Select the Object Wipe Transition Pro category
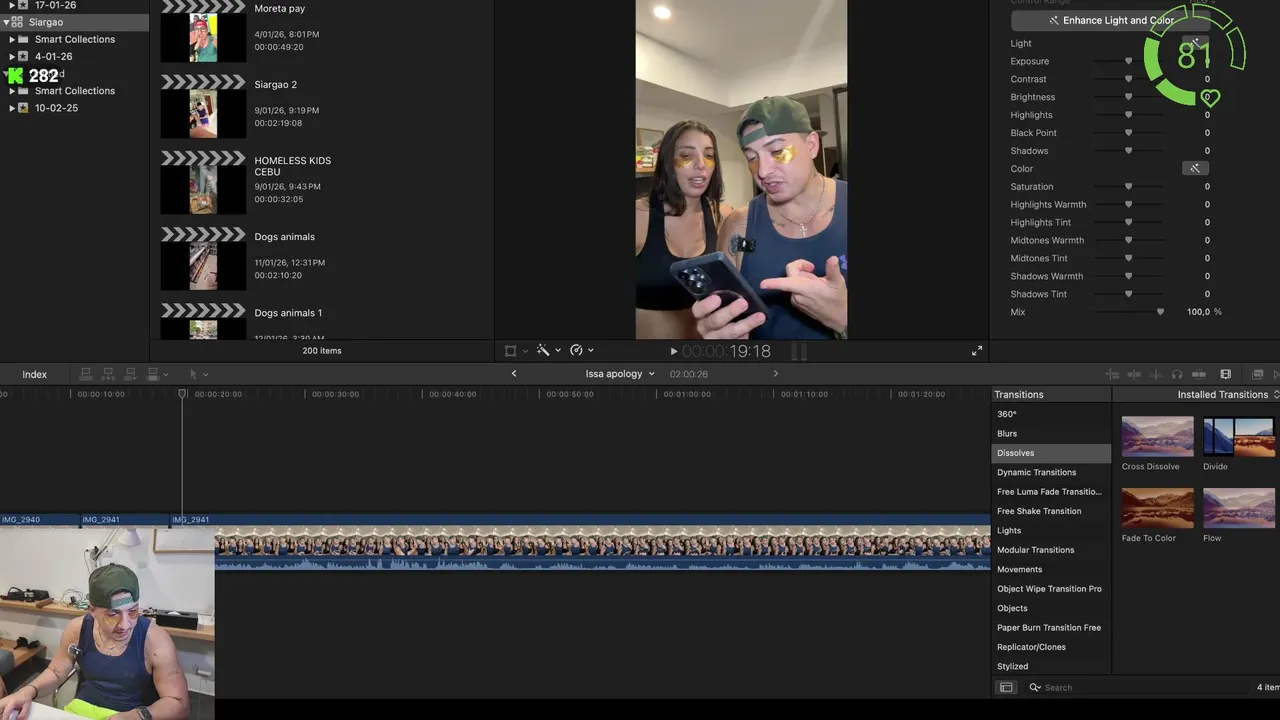The height and width of the screenshot is (720, 1280). click(1051, 589)
